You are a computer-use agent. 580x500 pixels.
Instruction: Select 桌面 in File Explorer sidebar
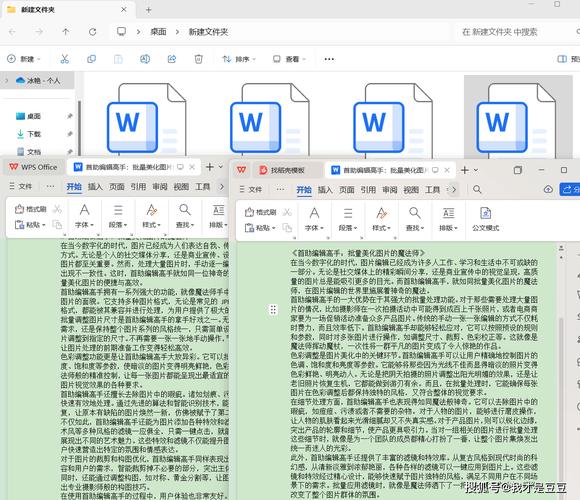click(x=34, y=116)
